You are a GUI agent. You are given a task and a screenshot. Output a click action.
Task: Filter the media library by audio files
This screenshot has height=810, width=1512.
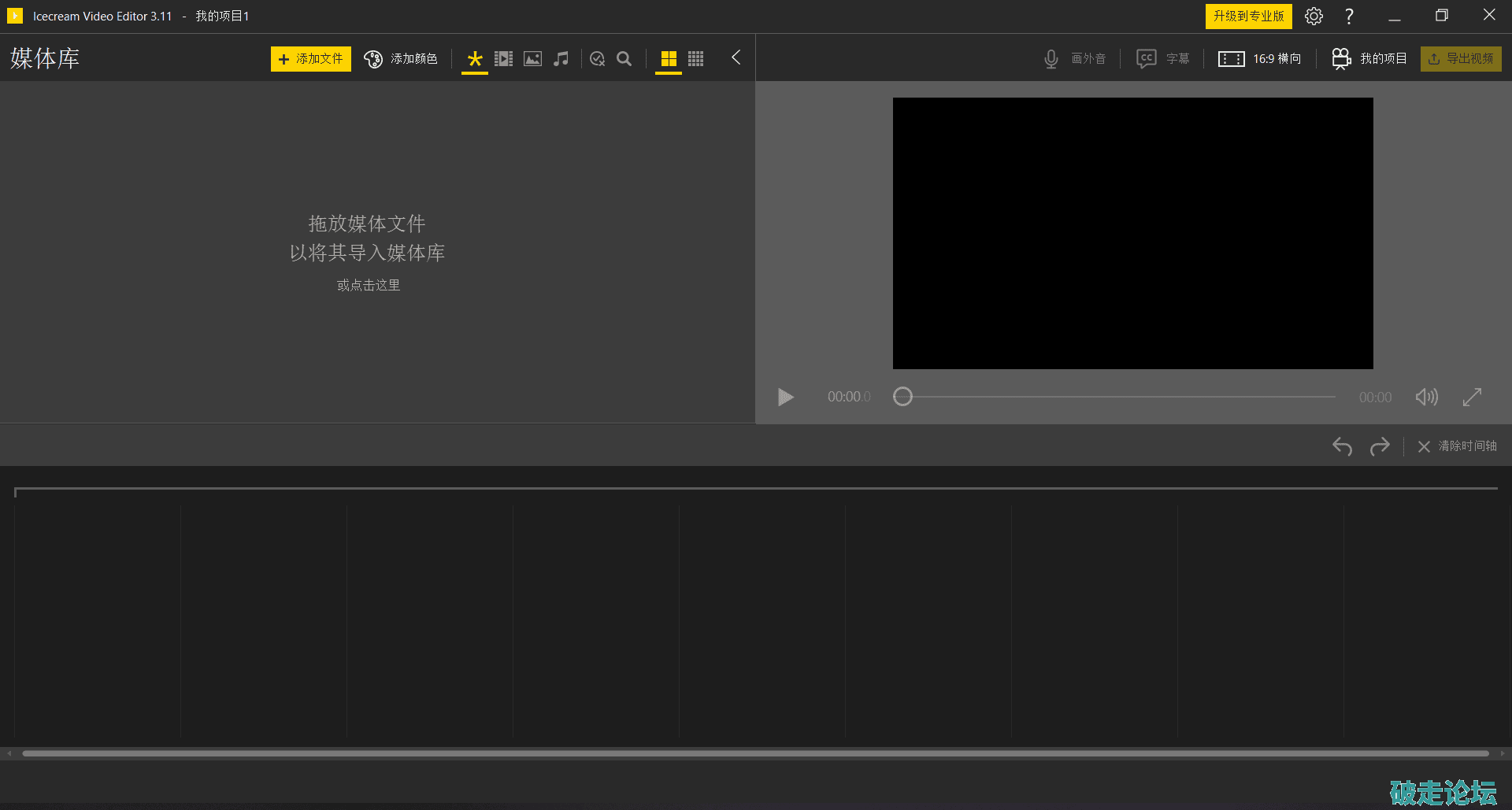pos(561,59)
